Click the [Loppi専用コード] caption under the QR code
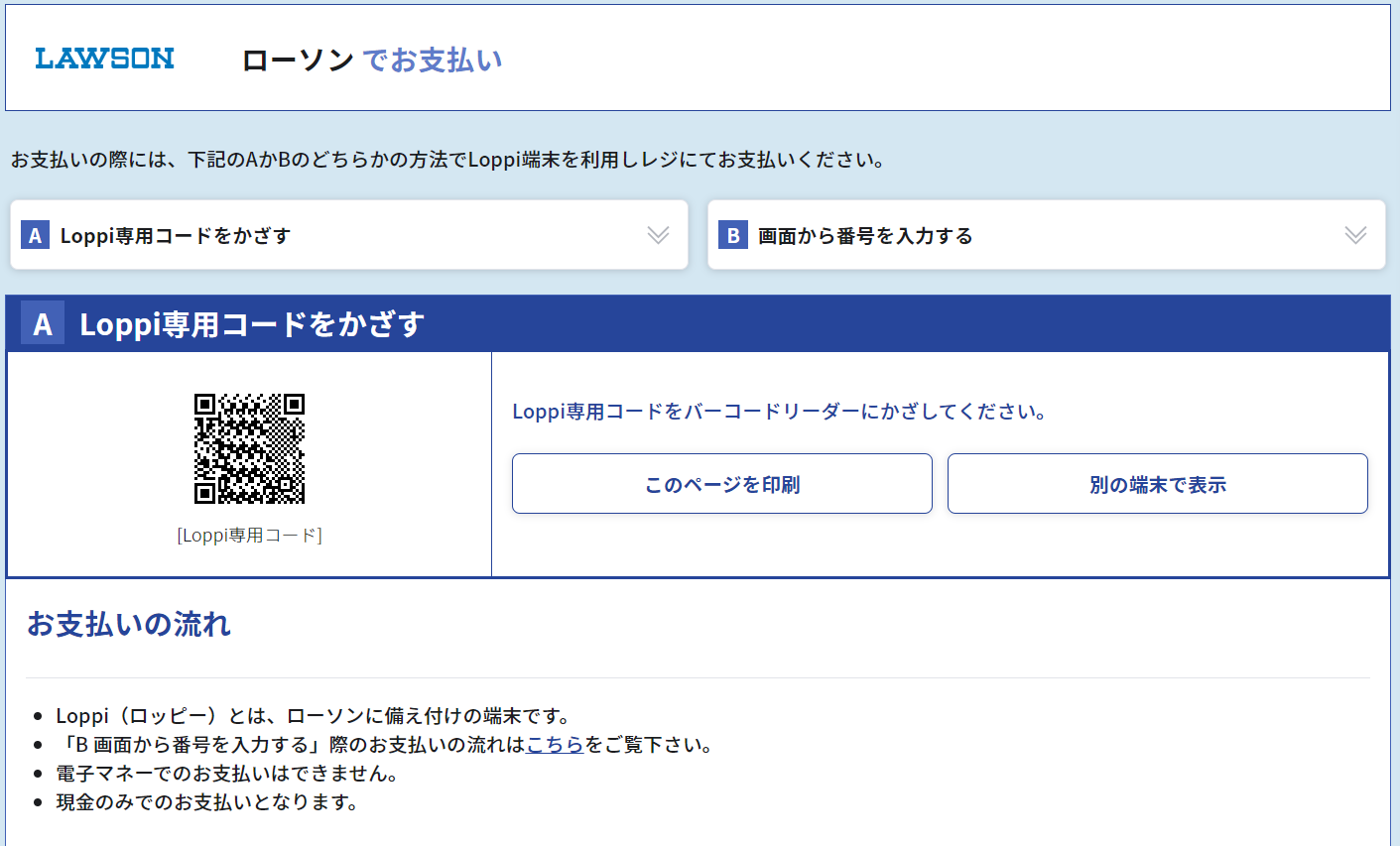 click(x=249, y=536)
